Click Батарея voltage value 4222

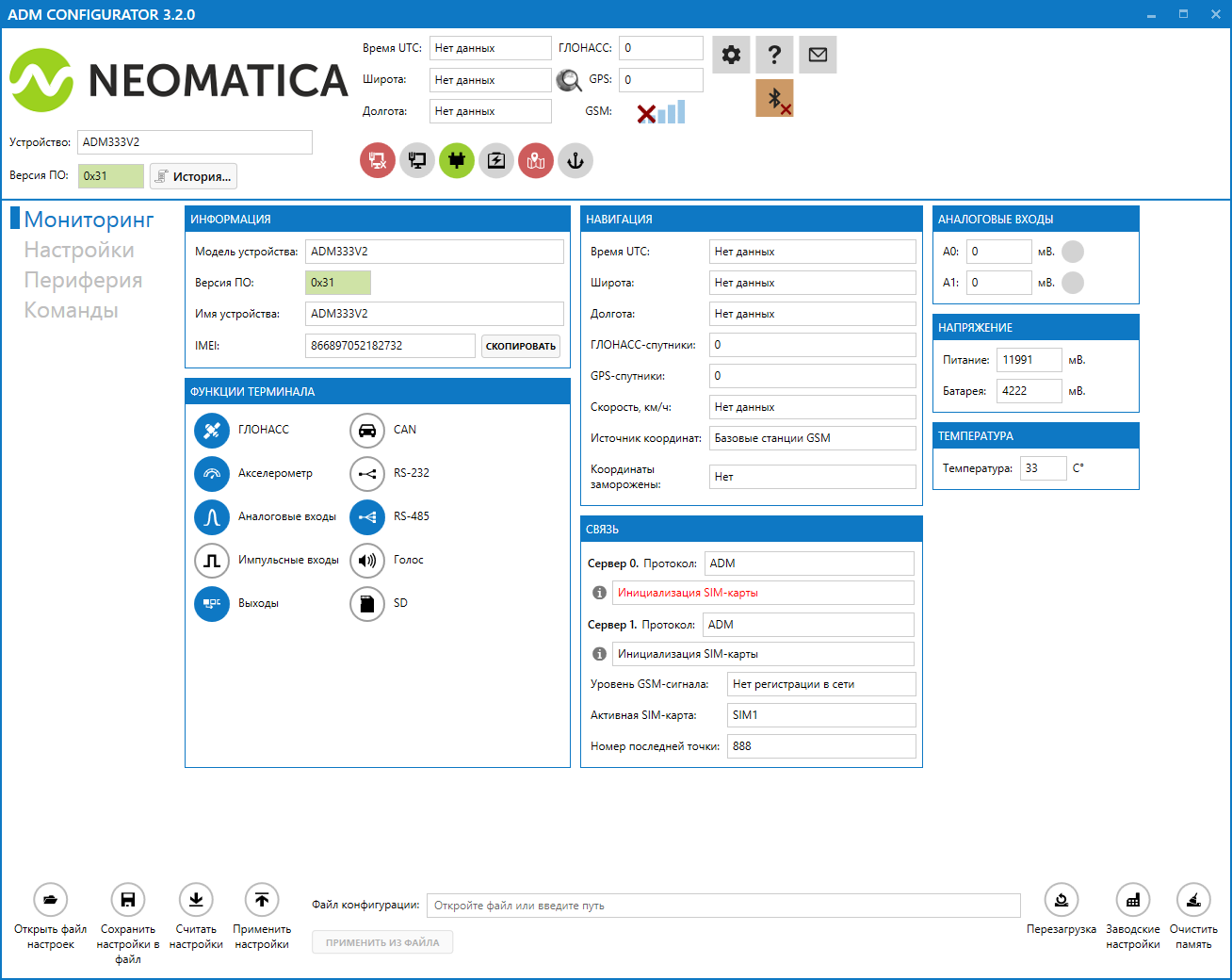[x=1029, y=391]
